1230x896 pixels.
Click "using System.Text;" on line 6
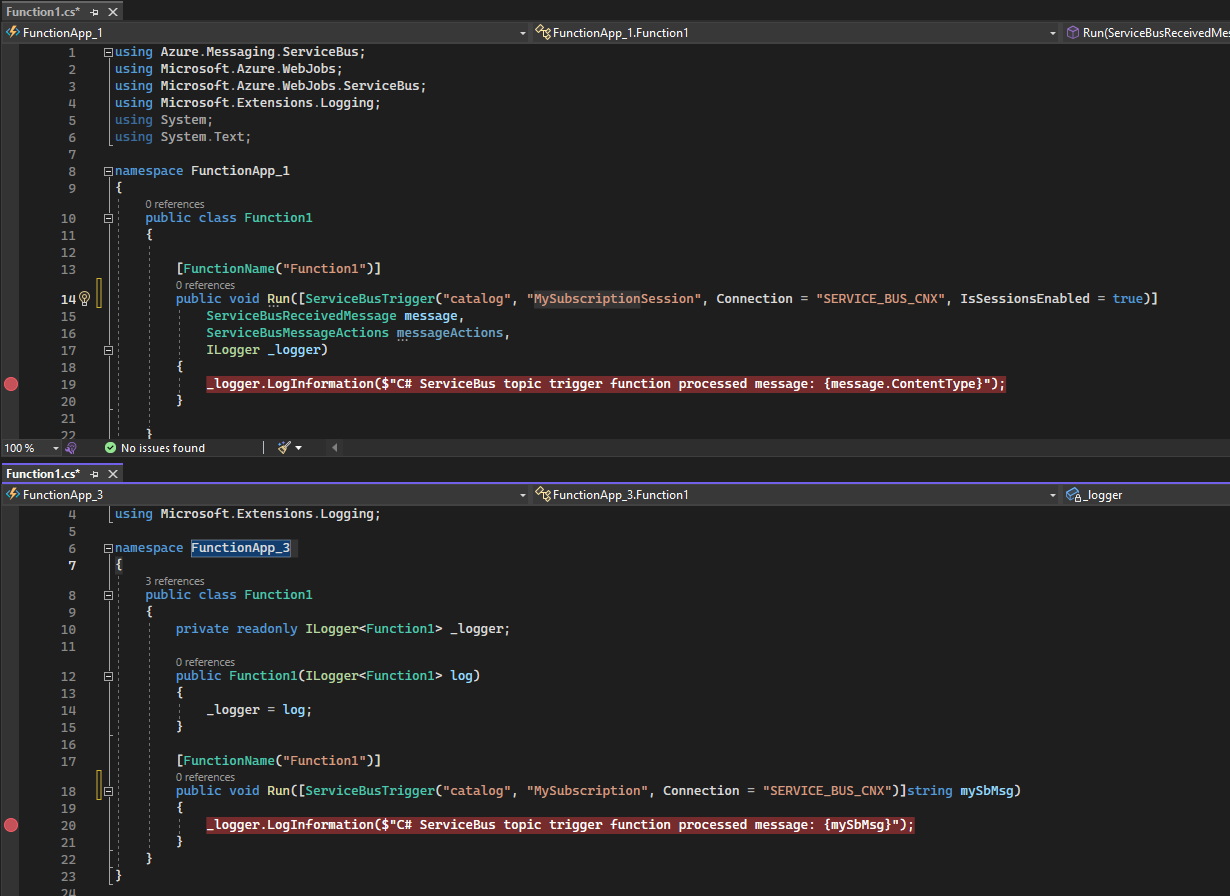tap(183, 137)
